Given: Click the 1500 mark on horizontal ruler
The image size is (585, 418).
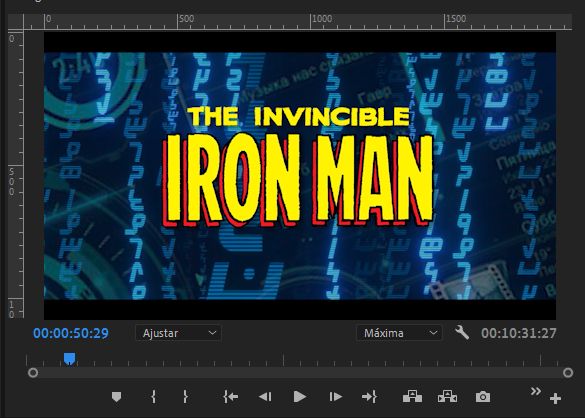Looking at the screenshot, I should pos(456,19).
